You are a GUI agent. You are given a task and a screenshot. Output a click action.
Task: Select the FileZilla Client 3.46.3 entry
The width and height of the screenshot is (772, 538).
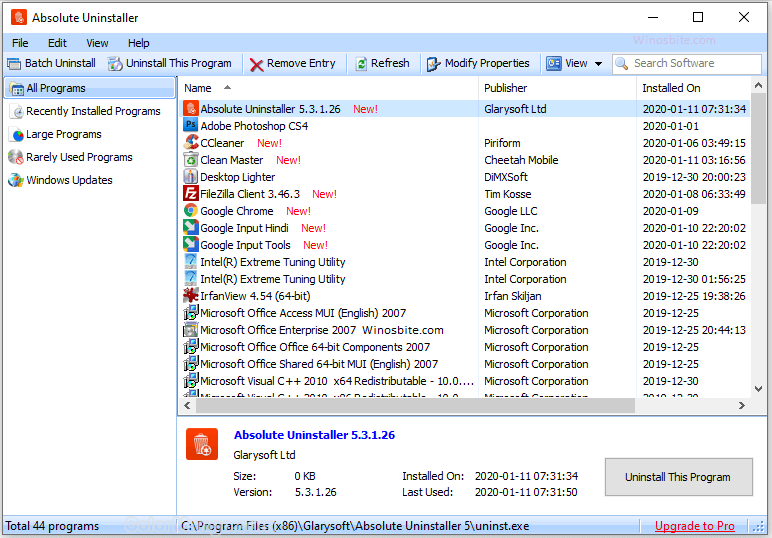[249, 194]
